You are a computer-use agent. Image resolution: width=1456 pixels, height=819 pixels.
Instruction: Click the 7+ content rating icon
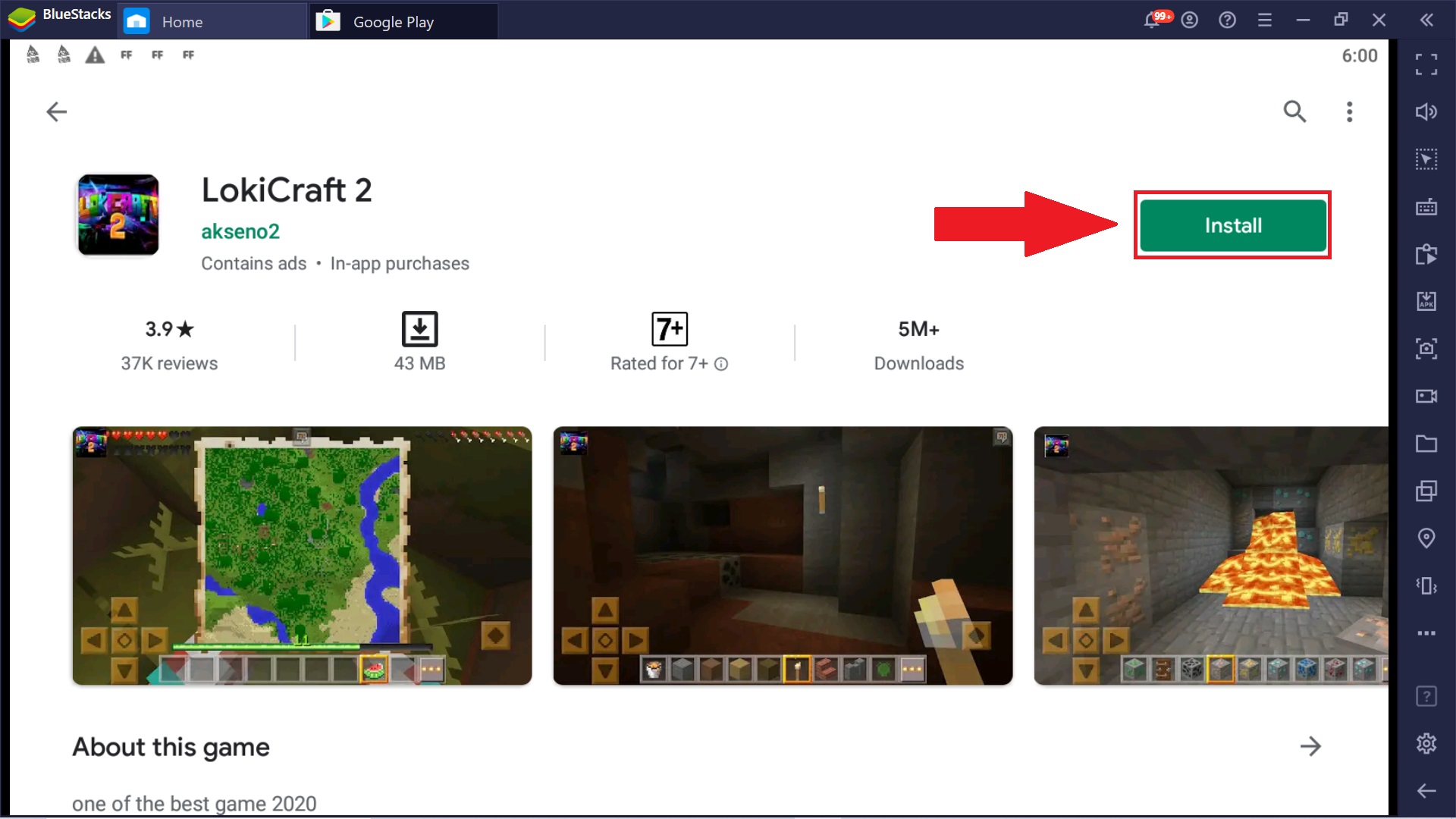tap(670, 329)
